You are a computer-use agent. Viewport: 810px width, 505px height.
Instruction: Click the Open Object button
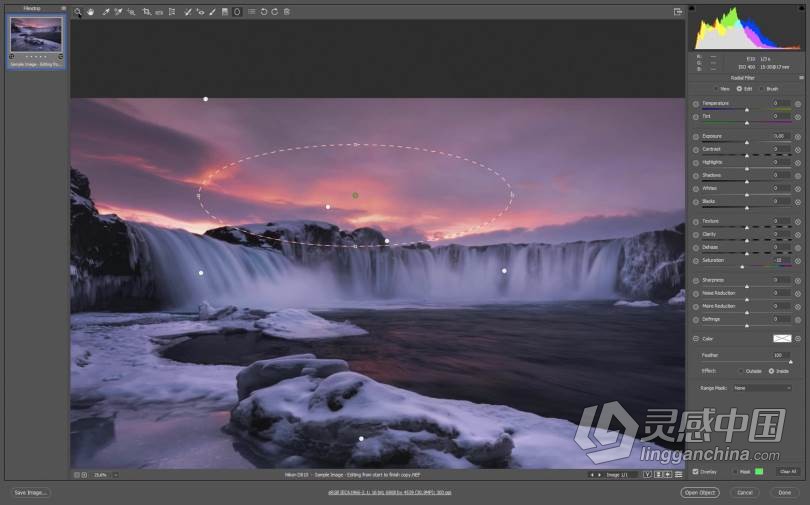point(699,493)
